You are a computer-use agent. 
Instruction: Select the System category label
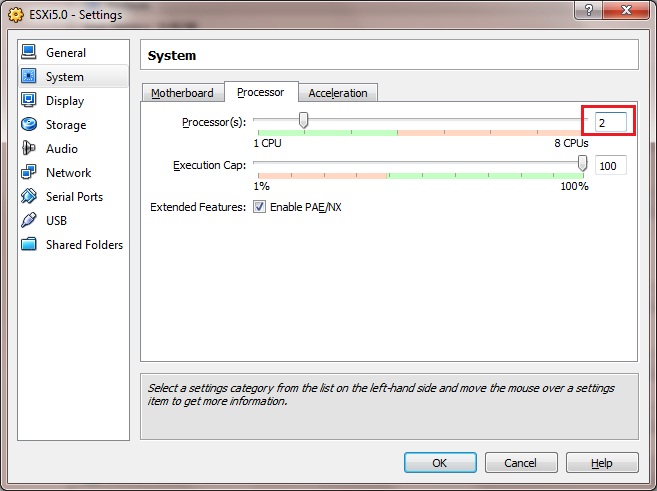pyautogui.click(x=65, y=77)
